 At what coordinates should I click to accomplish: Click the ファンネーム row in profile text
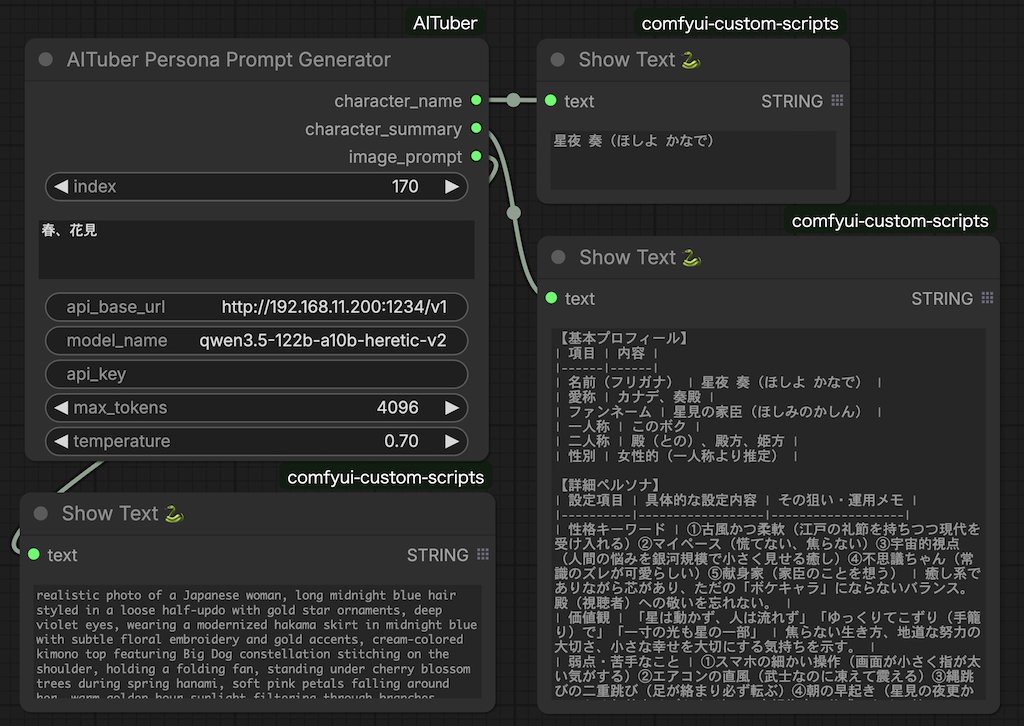pos(718,412)
